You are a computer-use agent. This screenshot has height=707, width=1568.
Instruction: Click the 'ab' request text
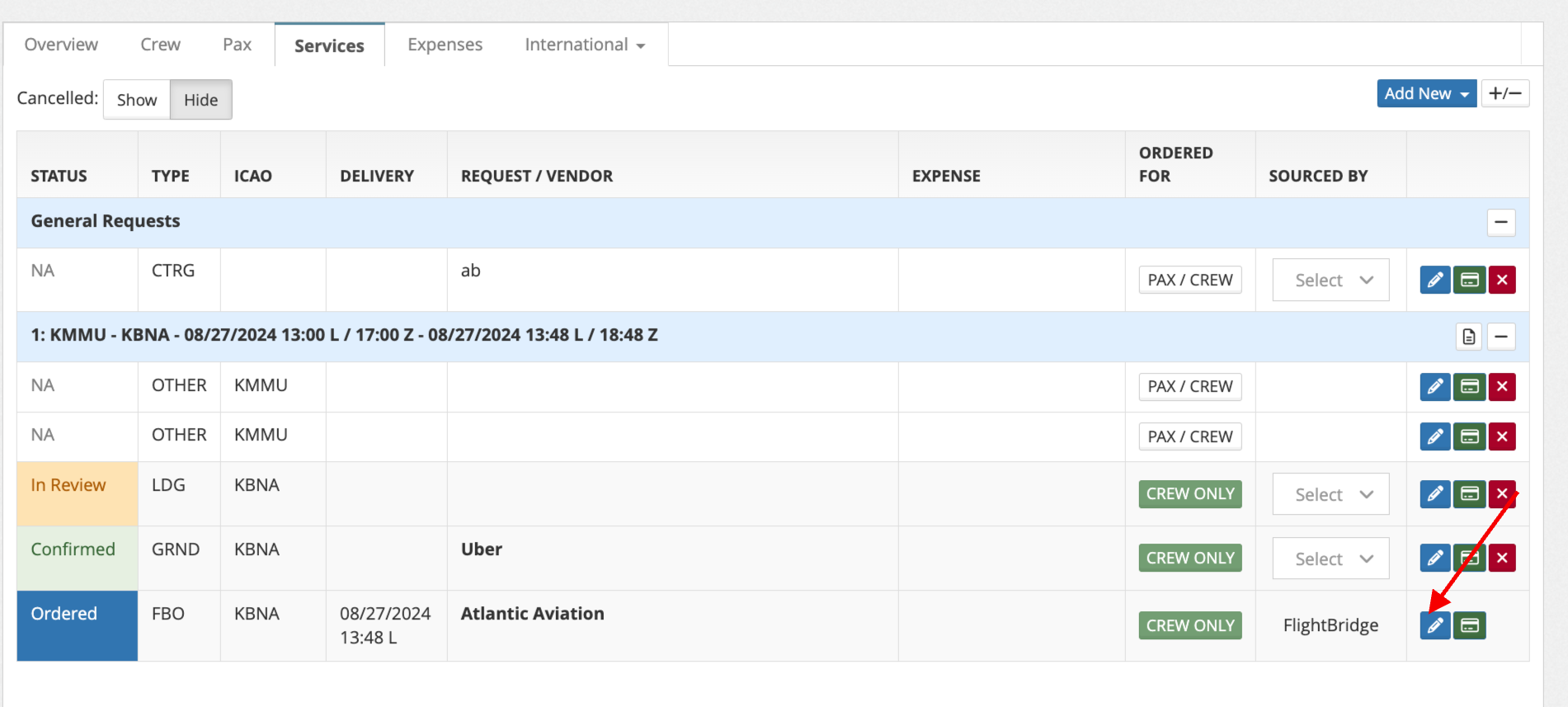click(x=470, y=271)
